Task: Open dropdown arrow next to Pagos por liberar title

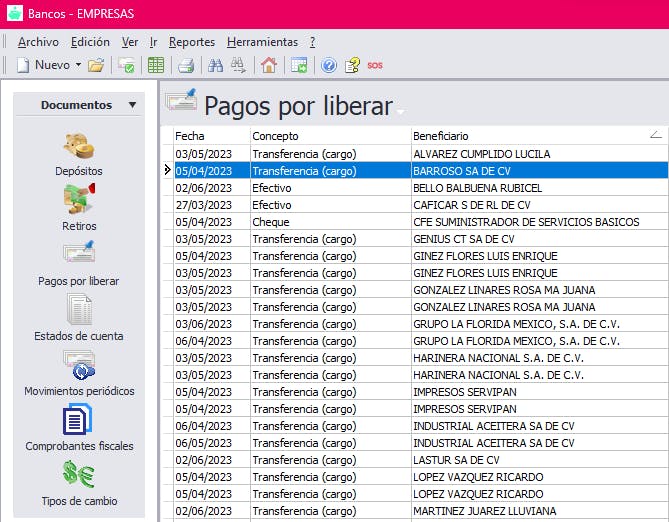Action: pyautogui.click(x=400, y=112)
